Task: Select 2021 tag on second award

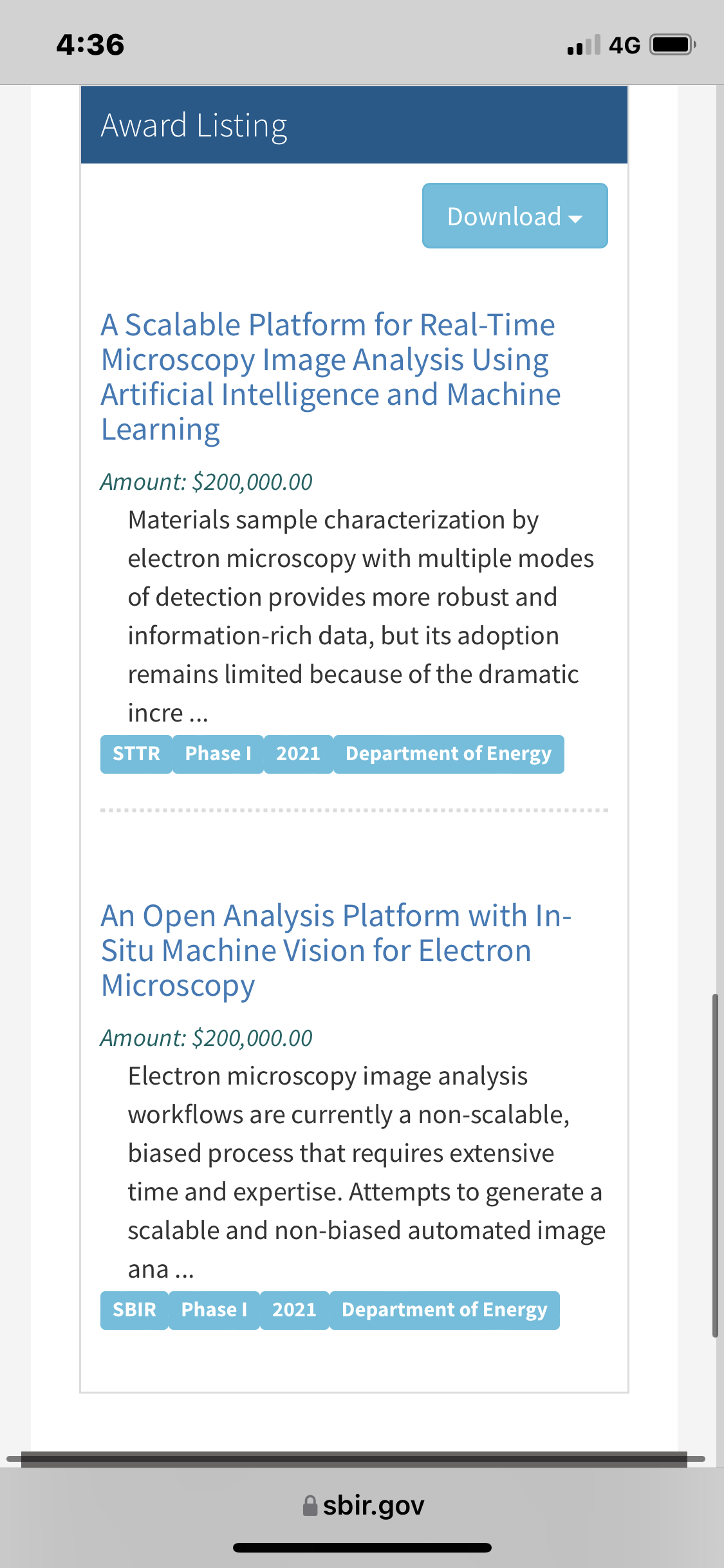Action: [294, 1310]
